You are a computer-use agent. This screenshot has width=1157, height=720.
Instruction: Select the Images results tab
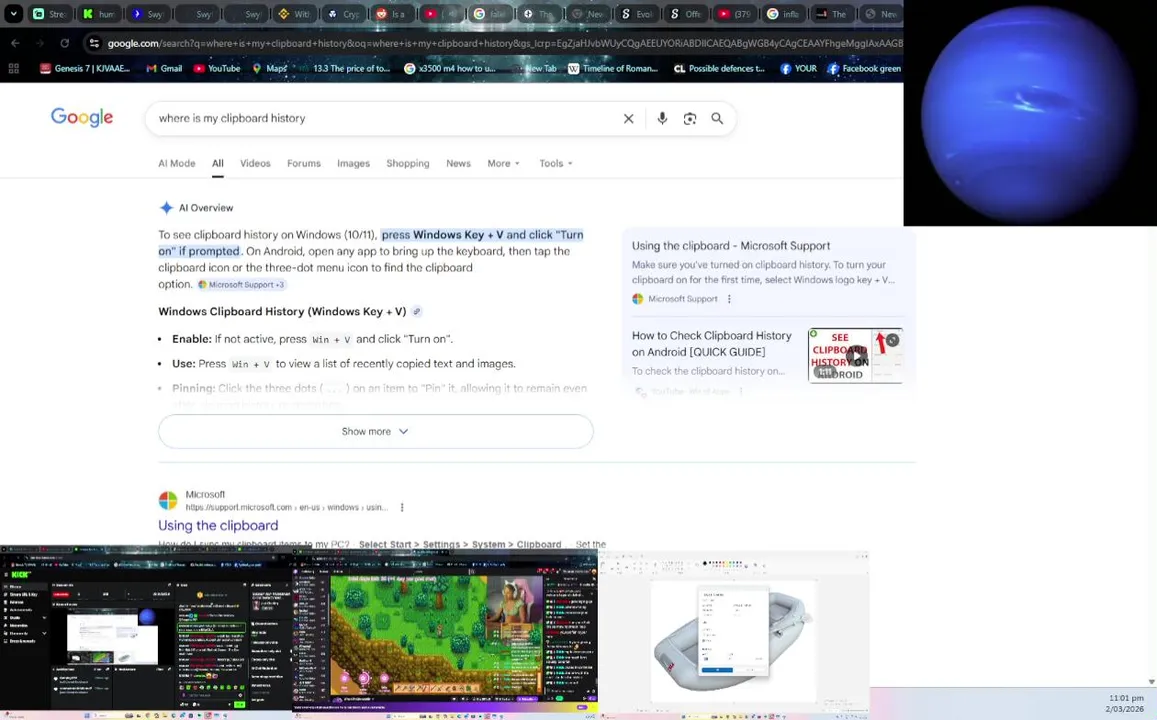pyautogui.click(x=353, y=164)
